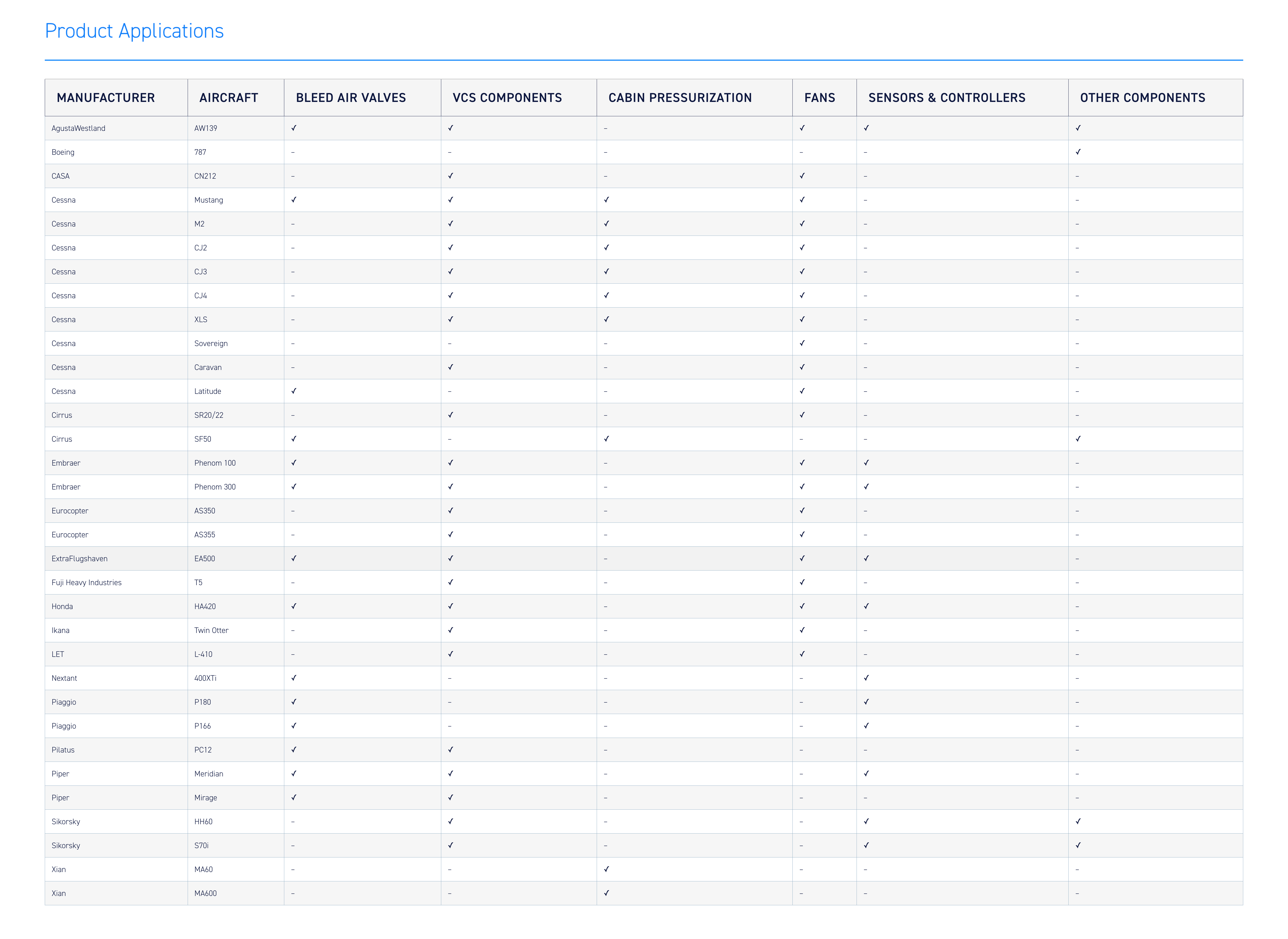Click the AW139 Bleed Air Valves checkmark
The image size is (1288, 939).
click(294, 128)
